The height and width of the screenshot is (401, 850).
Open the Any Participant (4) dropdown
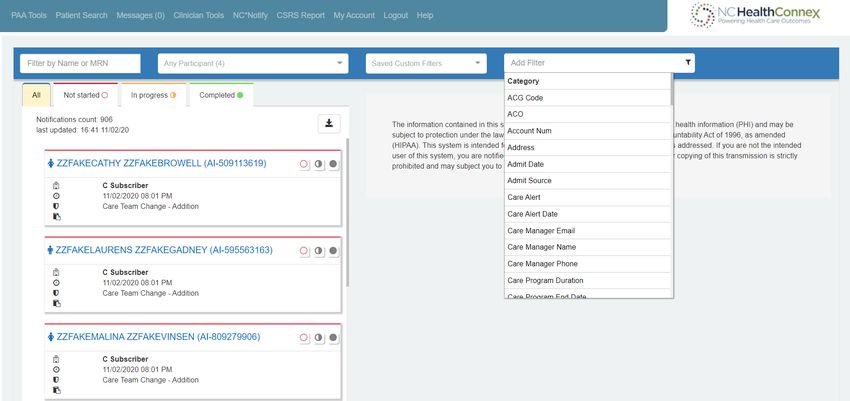pos(253,63)
